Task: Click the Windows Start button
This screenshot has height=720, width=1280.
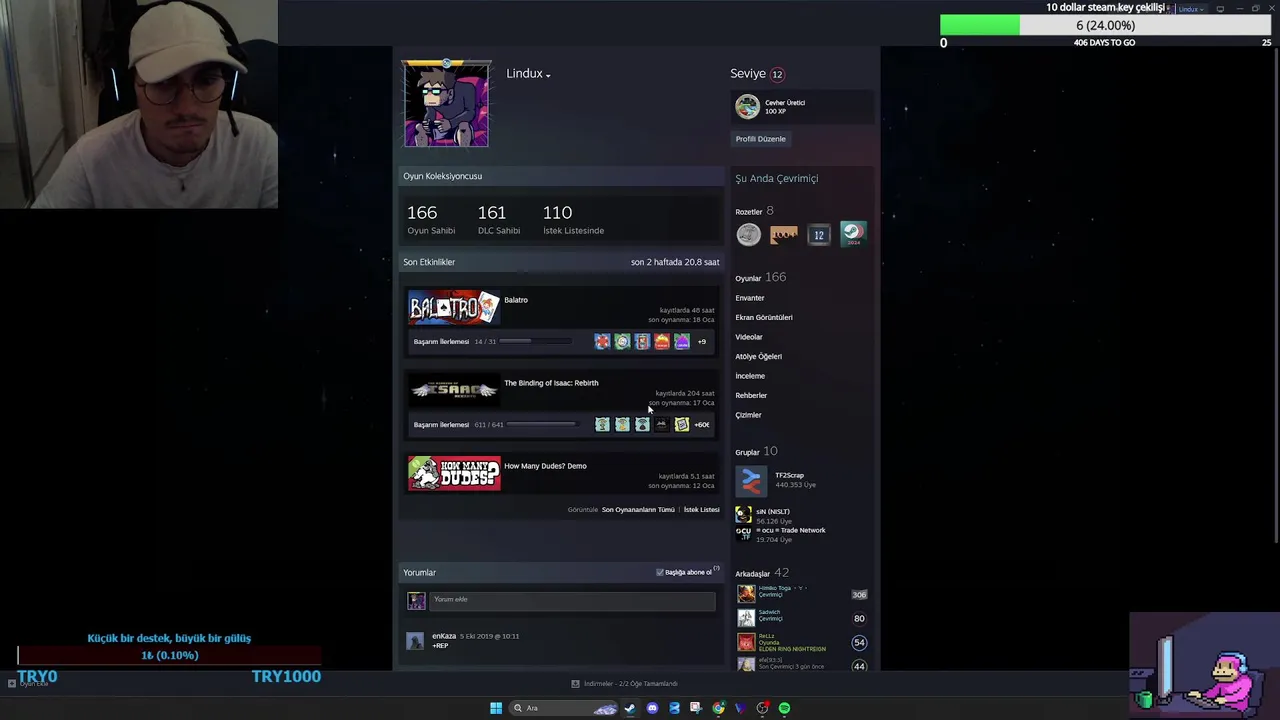Action: click(x=496, y=708)
